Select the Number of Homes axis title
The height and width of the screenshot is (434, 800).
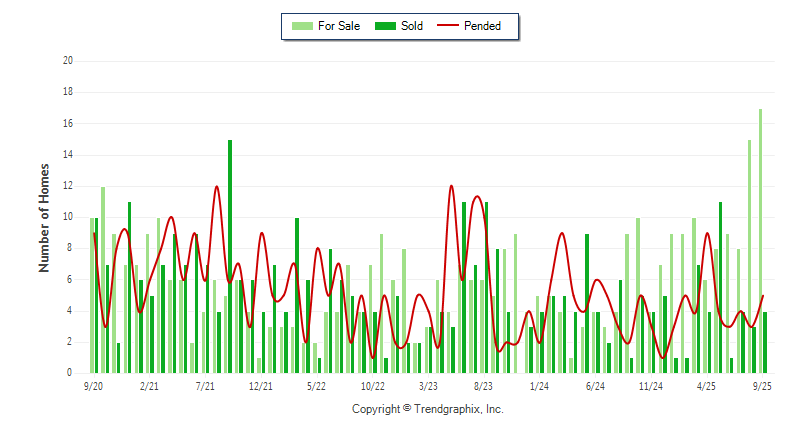pyautogui.click(x=45, y=217)
